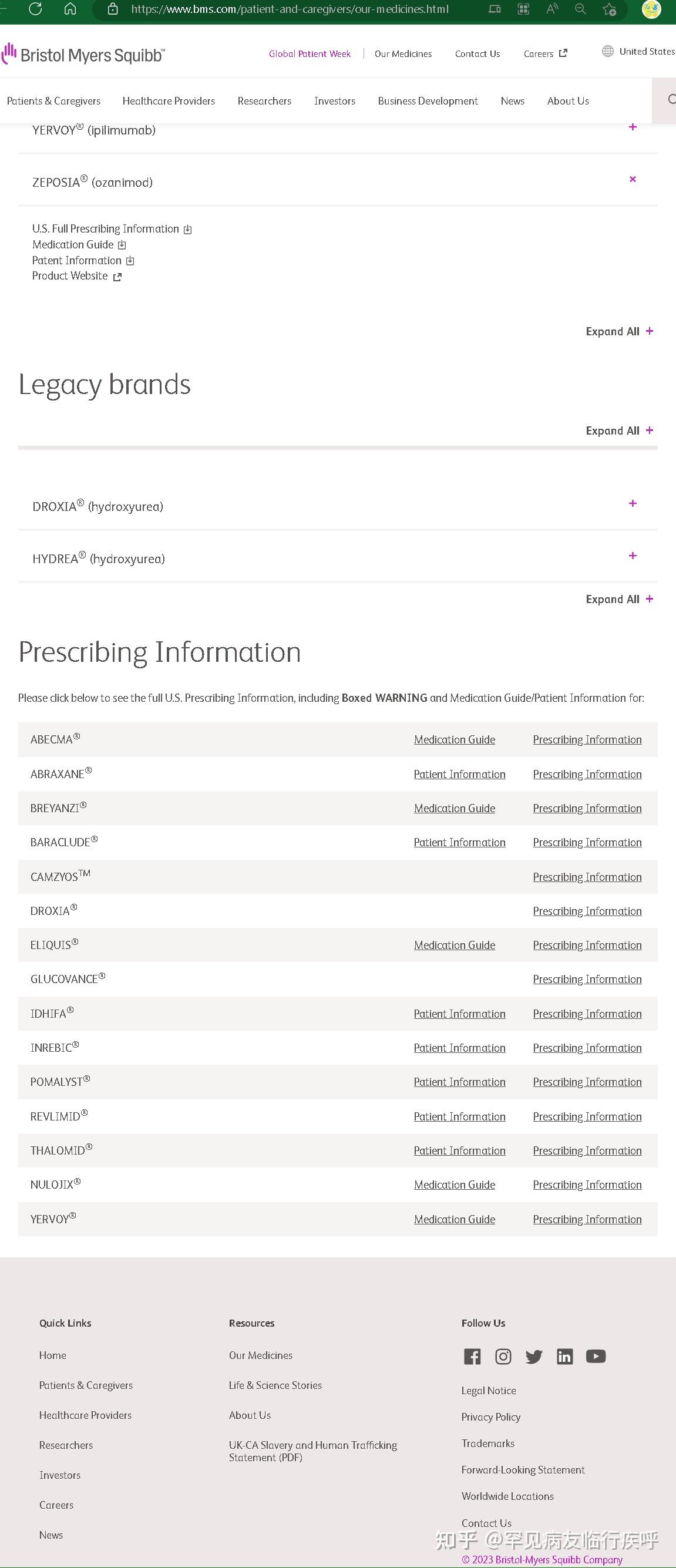Image resolution: width=676 pixels, height=1568 pixels.
Task: Visit the LinkedIn icon in footer
Action: coord(565,1356)
